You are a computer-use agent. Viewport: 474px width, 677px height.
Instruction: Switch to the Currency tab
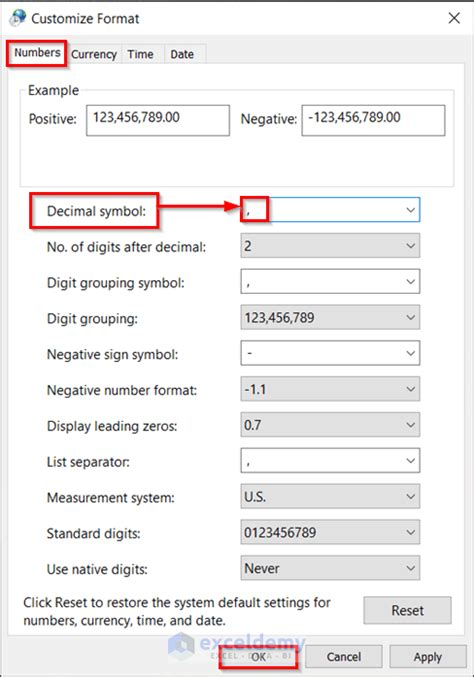click(x=94, y=54)
